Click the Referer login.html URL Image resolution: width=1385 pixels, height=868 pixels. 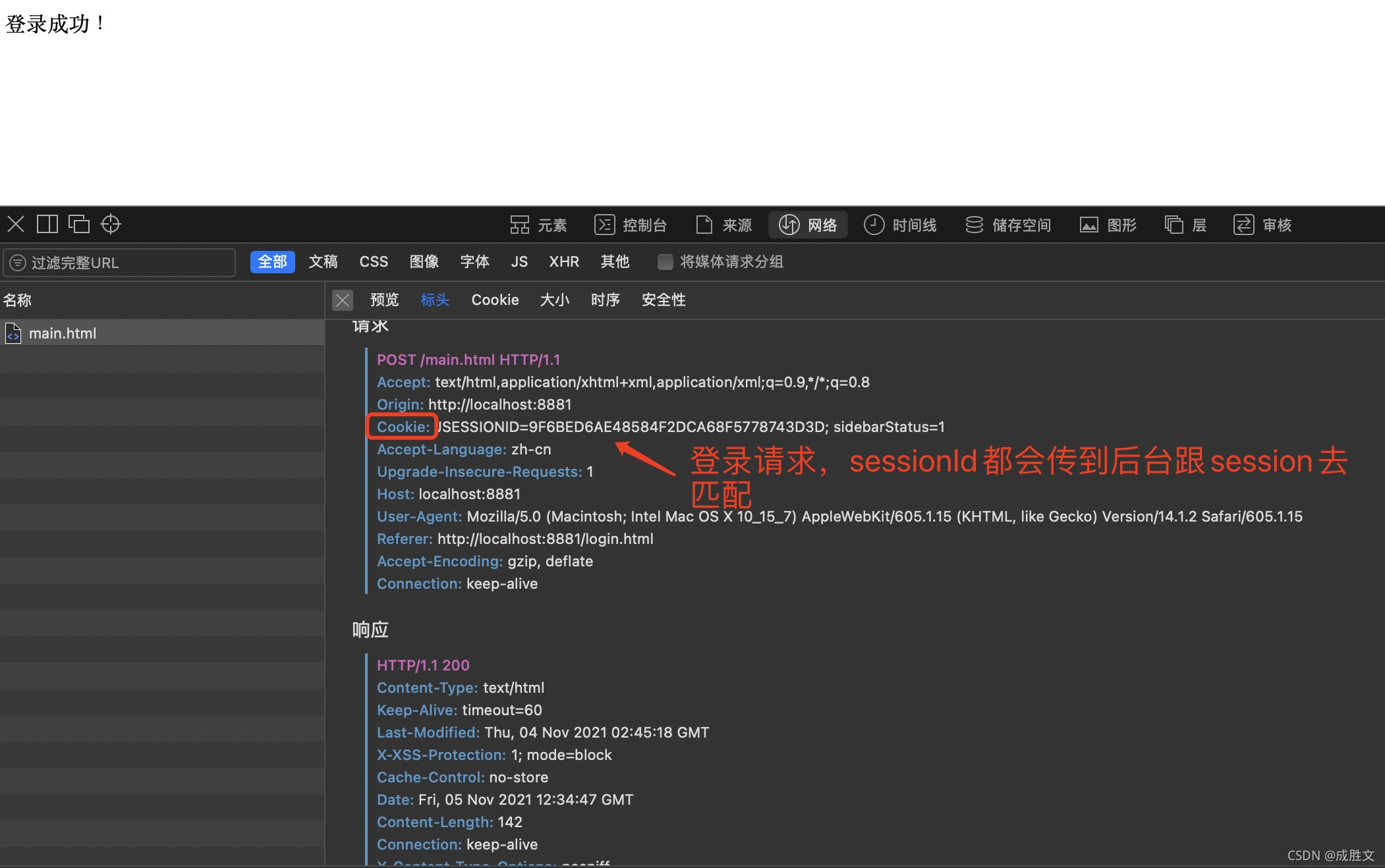[546, 539]
